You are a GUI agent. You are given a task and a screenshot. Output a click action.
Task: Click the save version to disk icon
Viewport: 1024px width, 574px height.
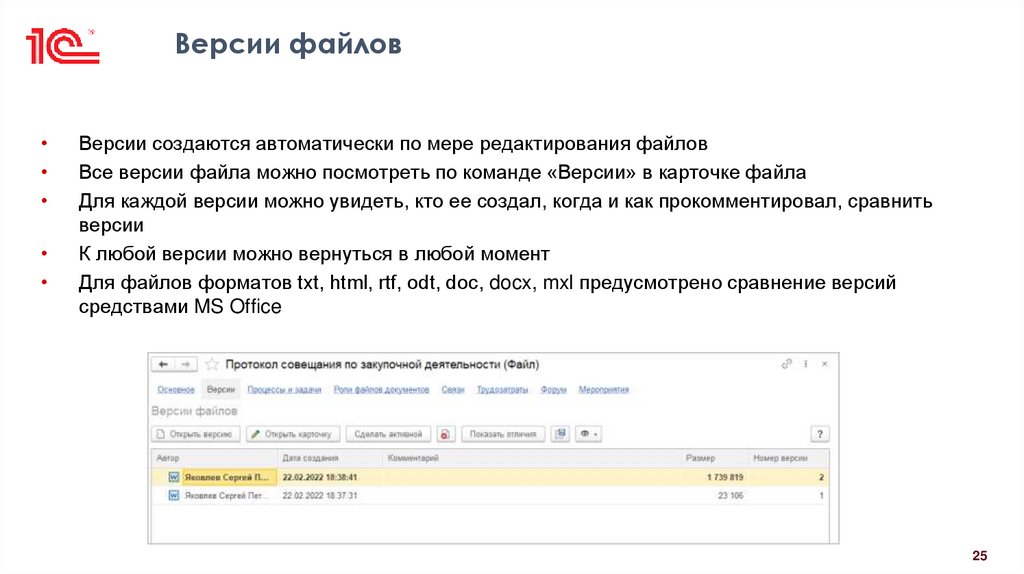click(560, 434)
